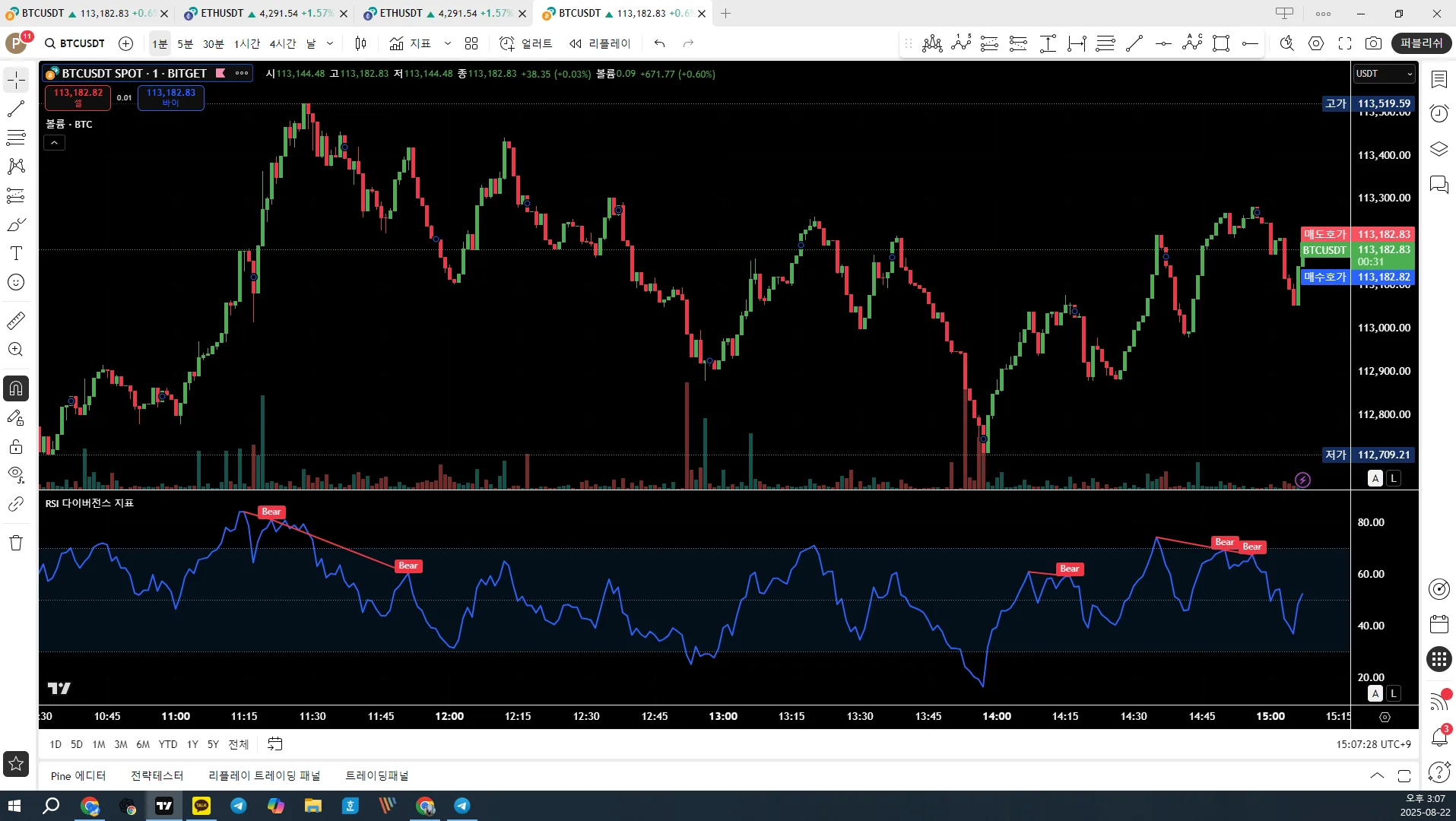Toggle auto scale A on RSI pane

pyautogui.click(x=1375, y=693)
